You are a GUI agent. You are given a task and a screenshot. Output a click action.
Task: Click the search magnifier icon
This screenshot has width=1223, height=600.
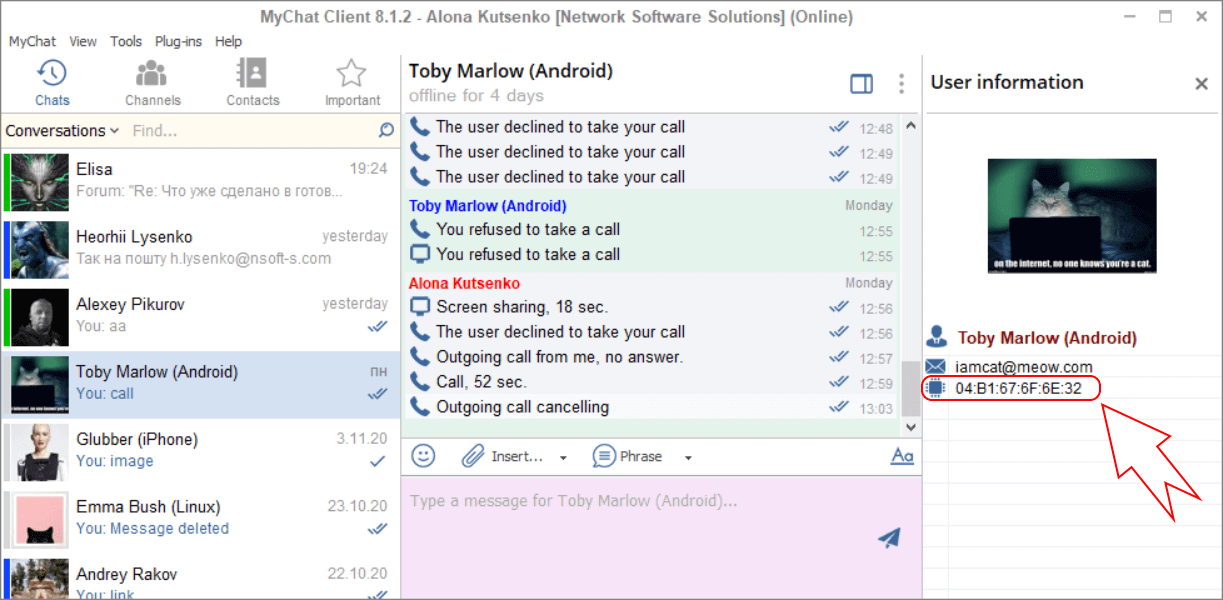coord(387,131)
